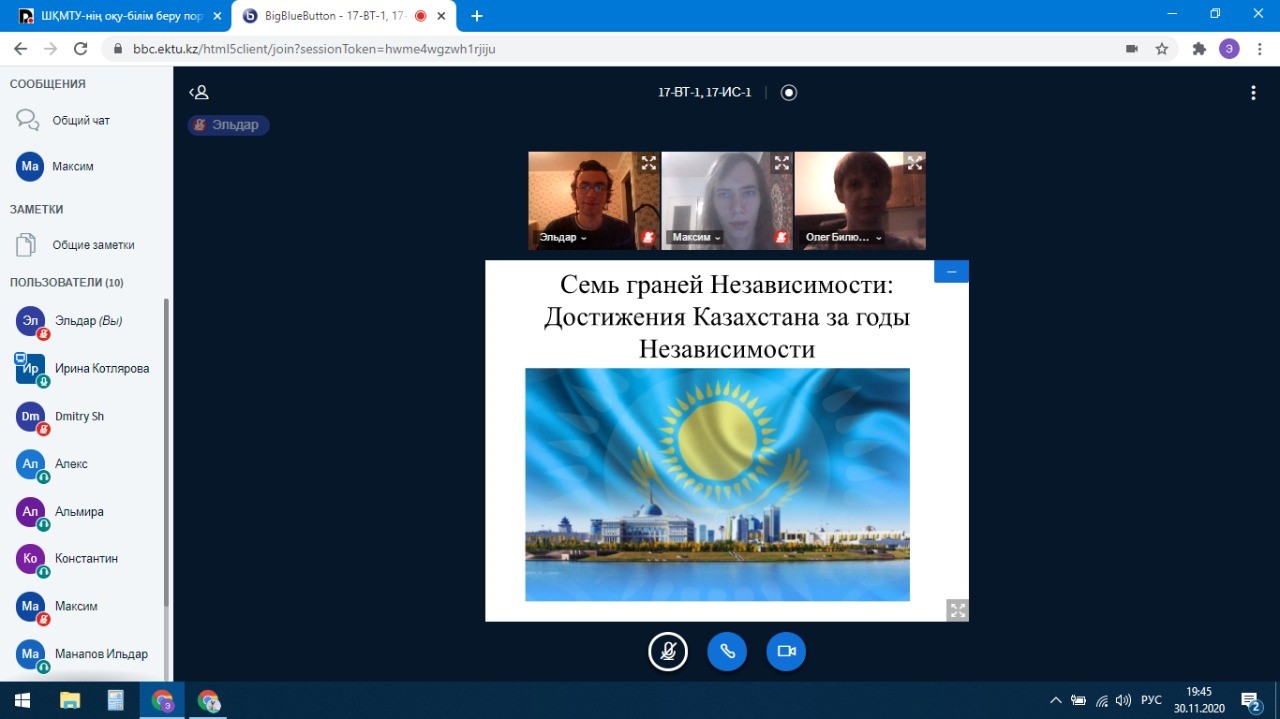Unmute the microphone
The height and width of the screenshot is (719, 1280).
coord(668,652)
